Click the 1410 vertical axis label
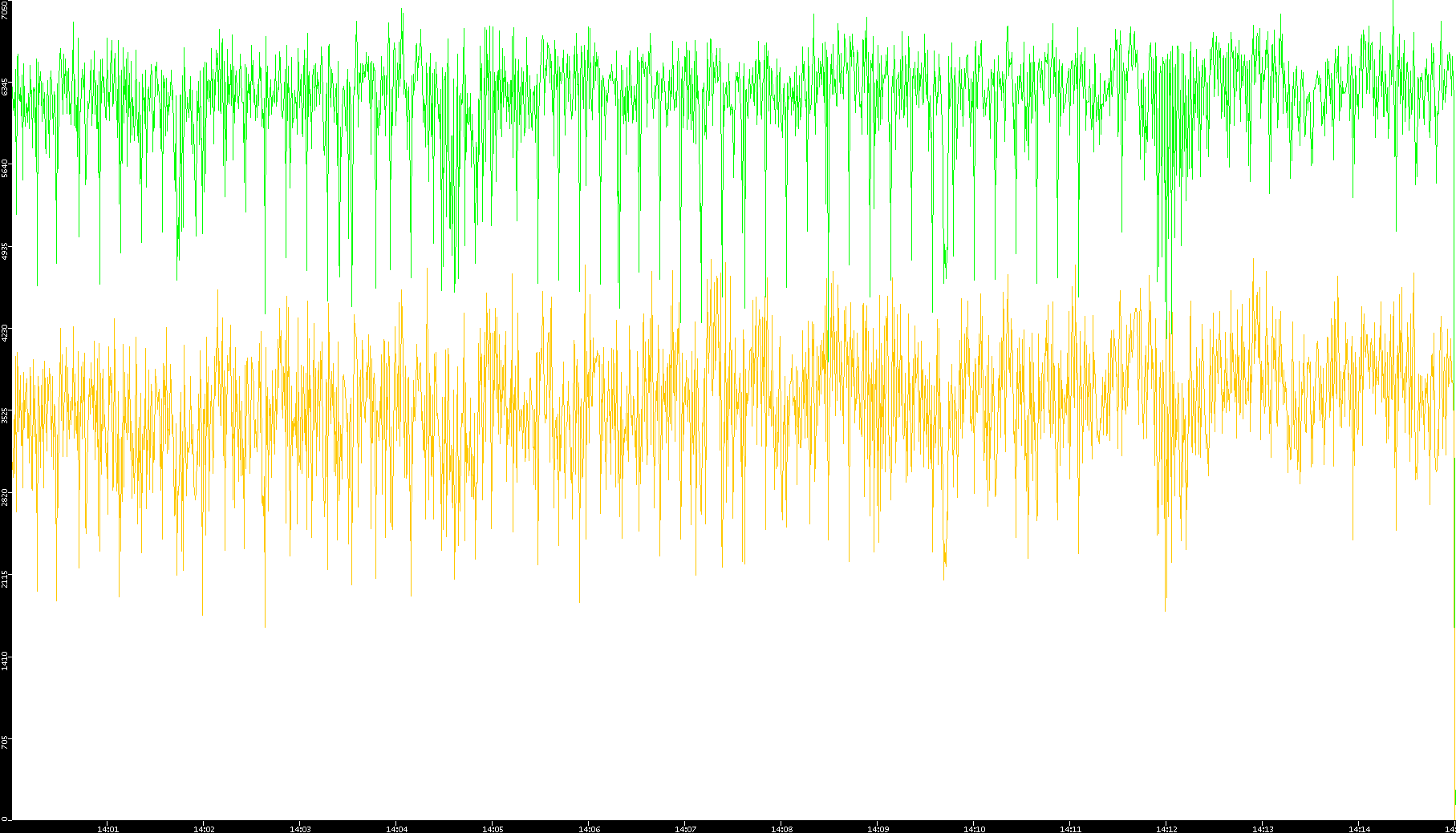This screenshot has height=833, width=1456. point(5,661)
